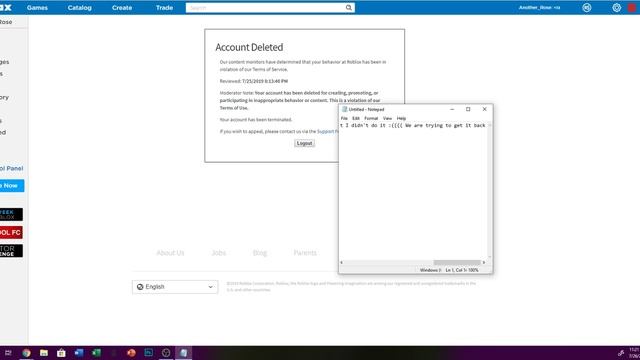The image size is (640, 360).
Task: Open the 'ol Panel' link in the left sidebar
Action: 11,168
